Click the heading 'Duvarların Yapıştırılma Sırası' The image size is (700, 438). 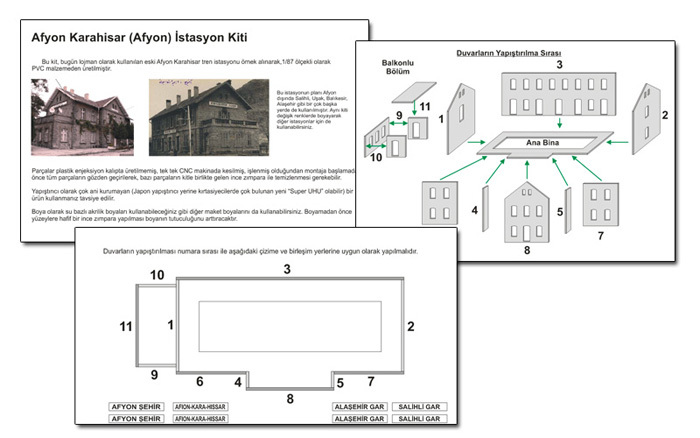click(x=508, y=53)
